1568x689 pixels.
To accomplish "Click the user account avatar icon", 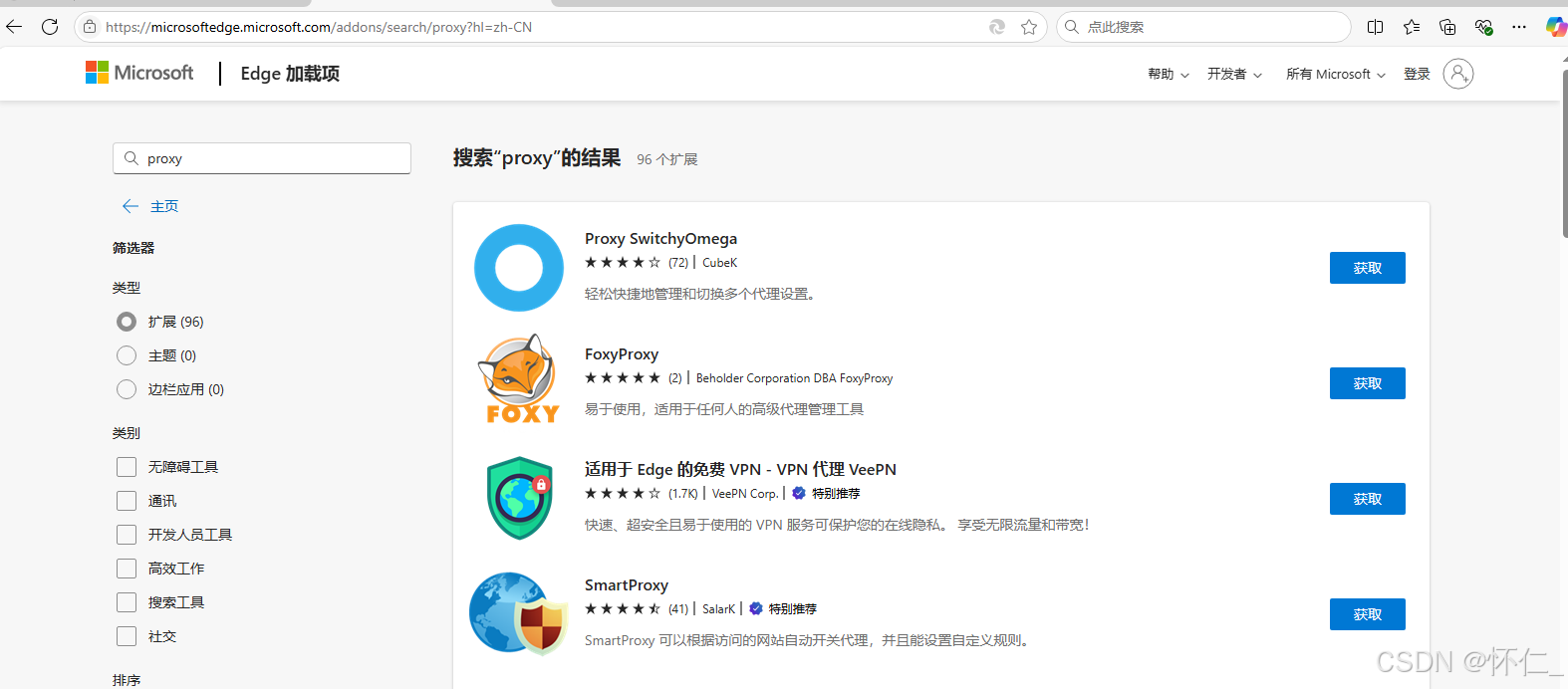I will pyautogui.click(x=1458, y=74).
